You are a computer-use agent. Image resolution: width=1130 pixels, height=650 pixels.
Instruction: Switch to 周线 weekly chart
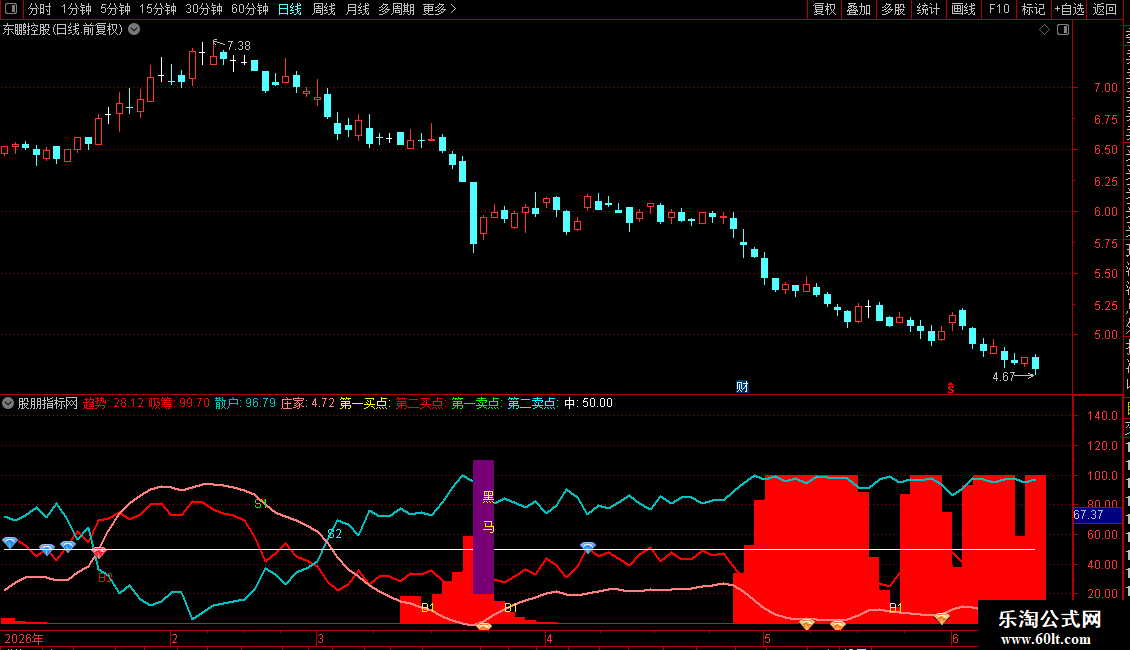[324, 9]
